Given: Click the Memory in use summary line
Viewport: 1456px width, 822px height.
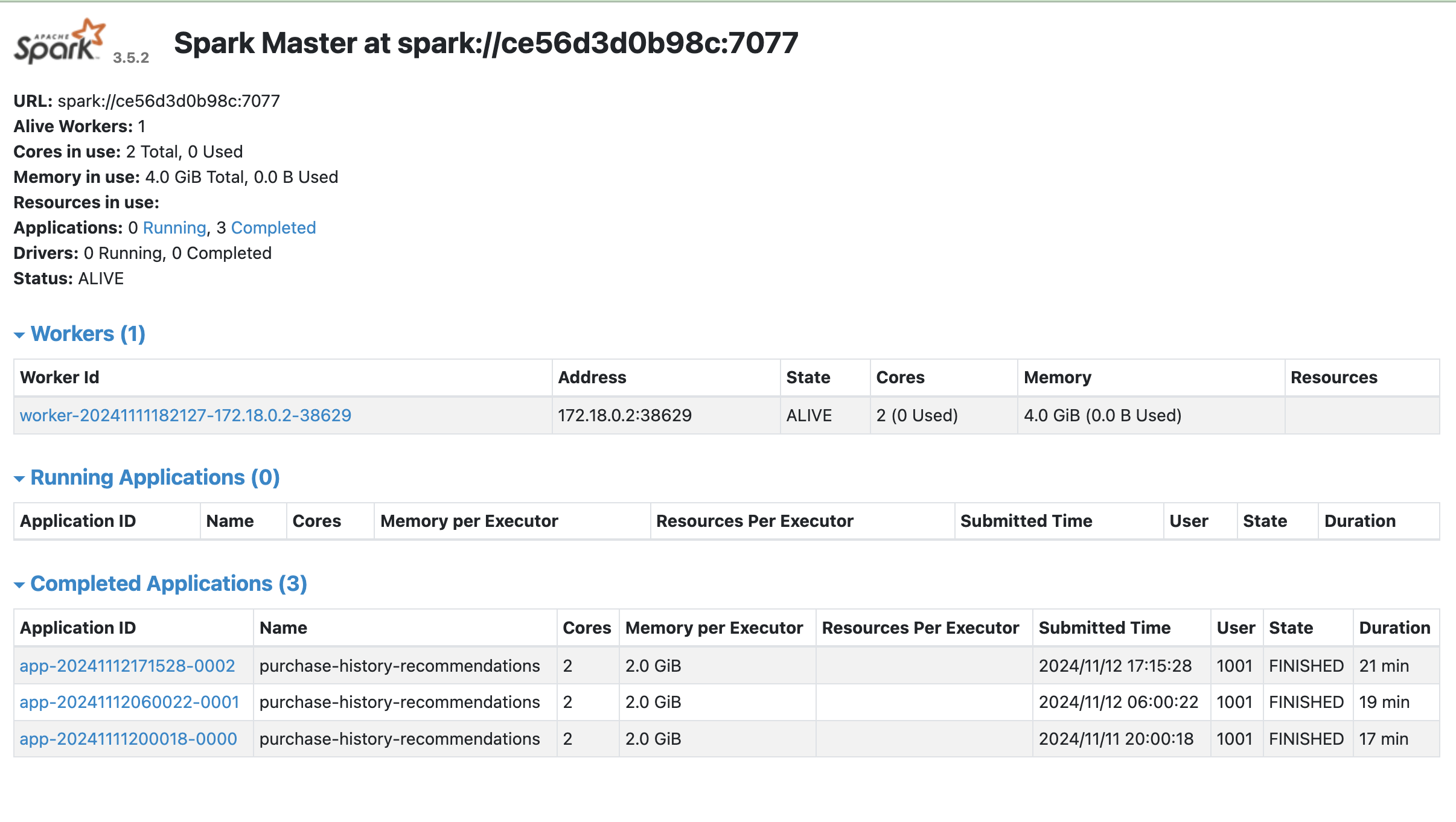Looking at the screenshot, I should click(x=176, y=177).
